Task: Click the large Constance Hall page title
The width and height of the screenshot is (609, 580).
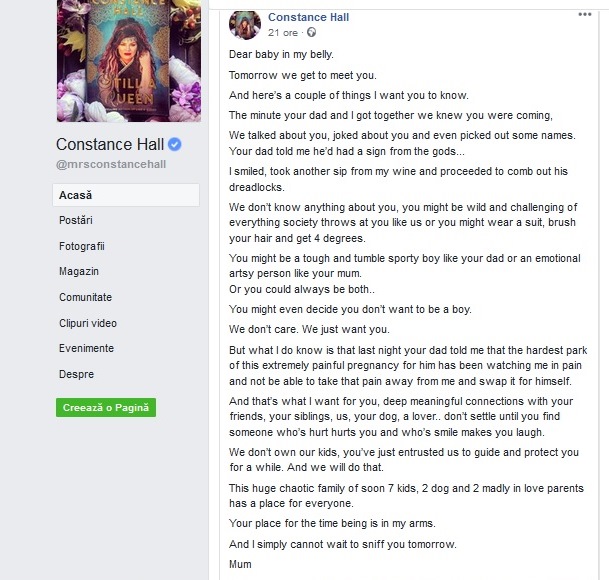Action: (x=110, y=144)
